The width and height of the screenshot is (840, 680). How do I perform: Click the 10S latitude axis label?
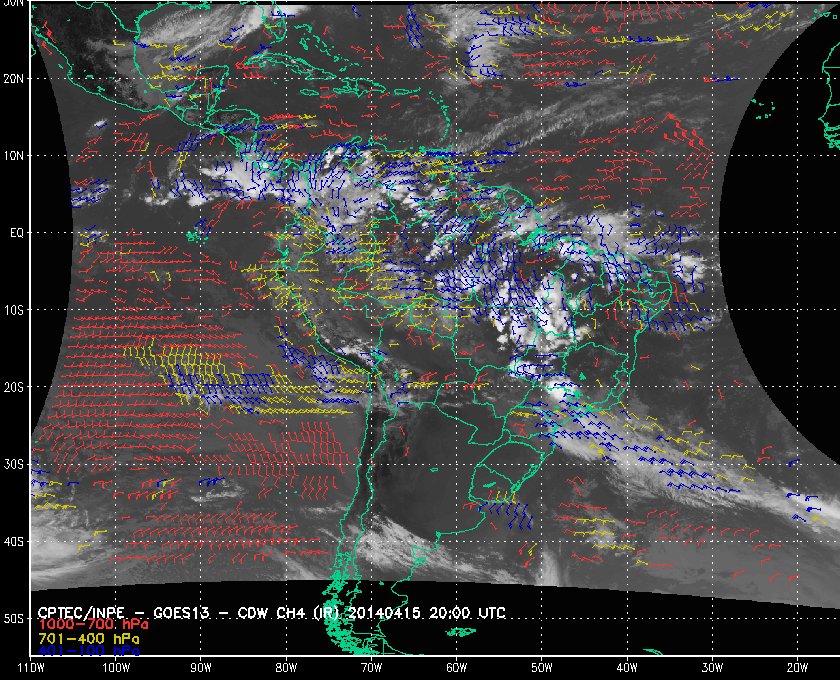pos(13,310)
